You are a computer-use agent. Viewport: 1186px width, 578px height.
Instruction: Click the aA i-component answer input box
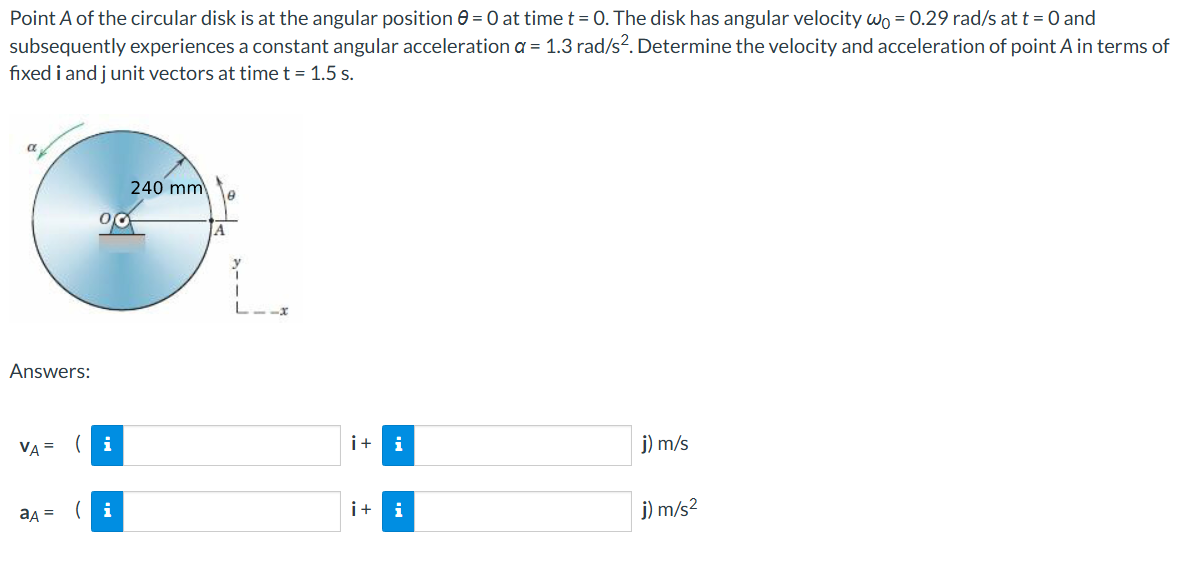point(230,512)
